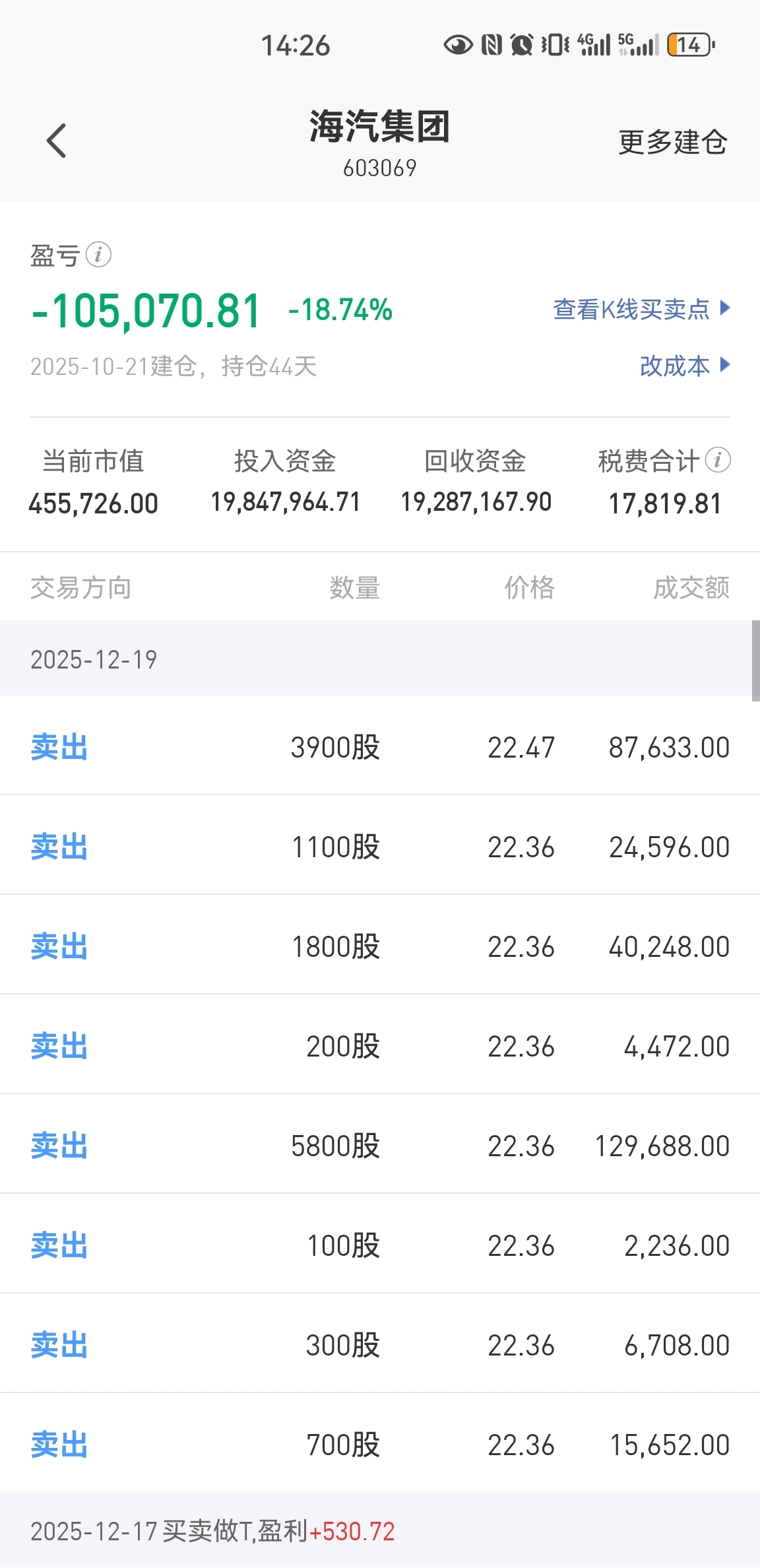Tap the eye icon in status bar
This screenshot has height=1568, width=760.
click(x=458, y=45)
